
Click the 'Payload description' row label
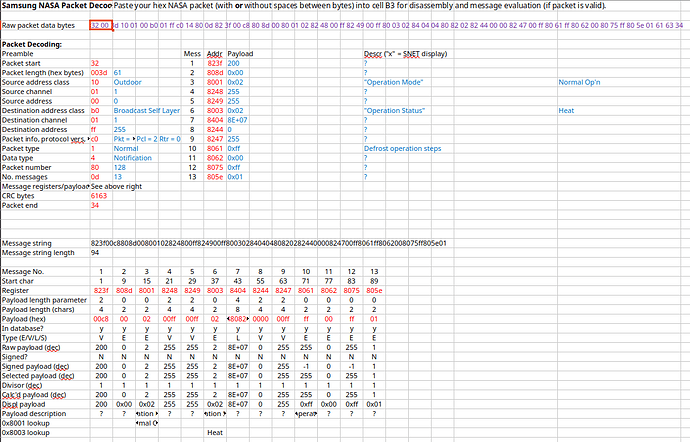click(34, 414)
